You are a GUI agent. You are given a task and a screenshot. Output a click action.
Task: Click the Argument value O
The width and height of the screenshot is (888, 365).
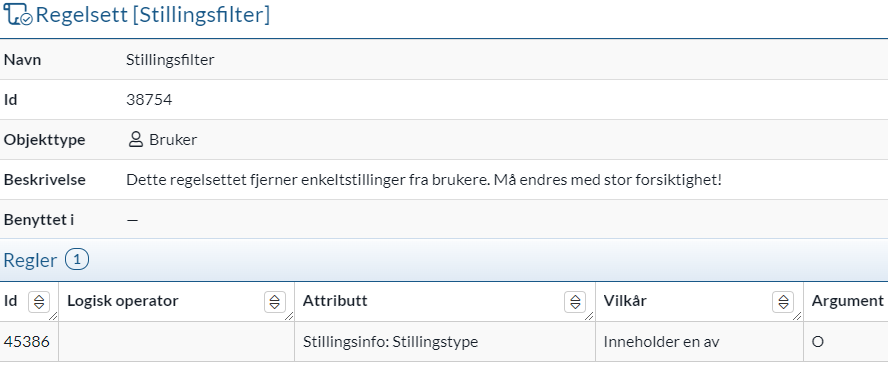[x=818, y=342]
